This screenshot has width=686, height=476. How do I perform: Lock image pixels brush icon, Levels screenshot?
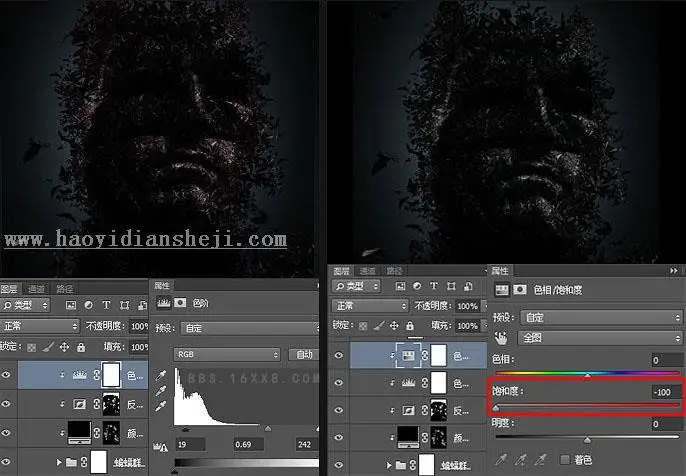pyautogui.click(x=48, y=347)
